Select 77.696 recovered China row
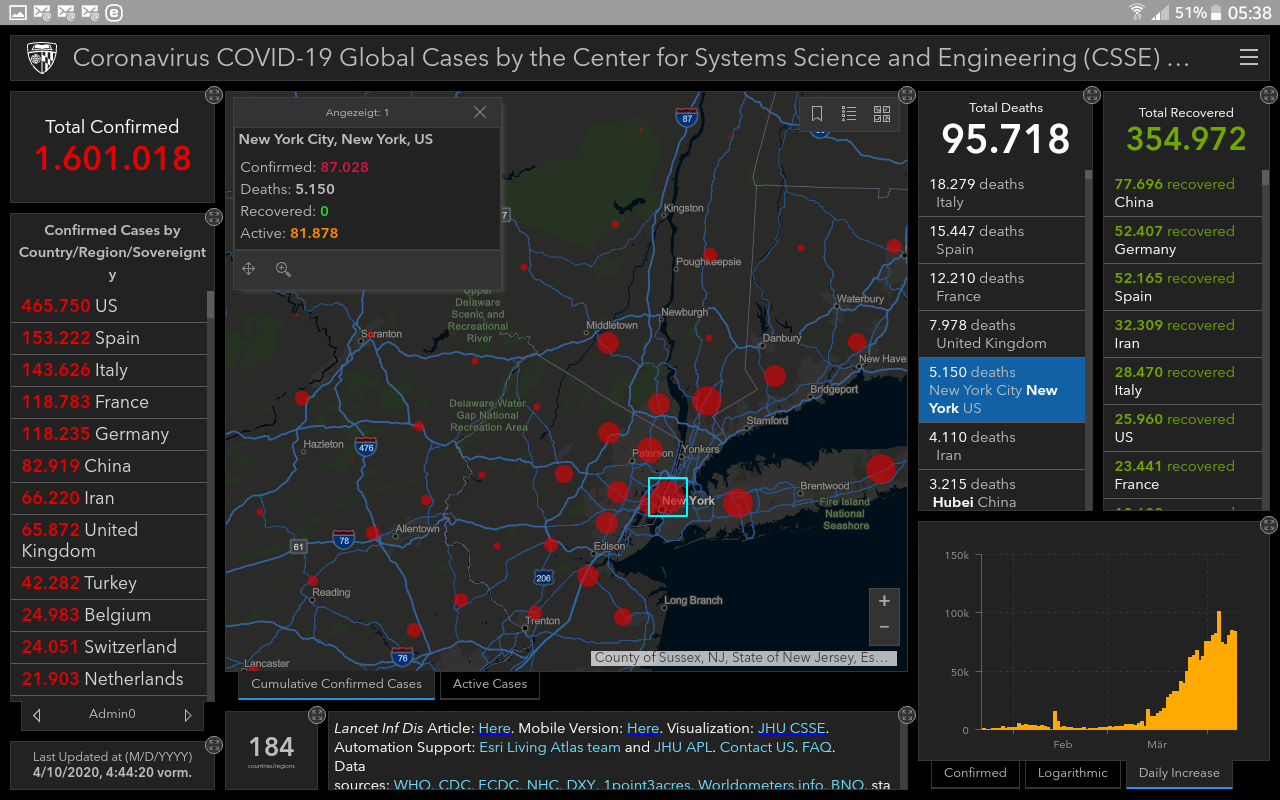The width and height of the screenshot is (1280, 800). (x=1183, y=193)
